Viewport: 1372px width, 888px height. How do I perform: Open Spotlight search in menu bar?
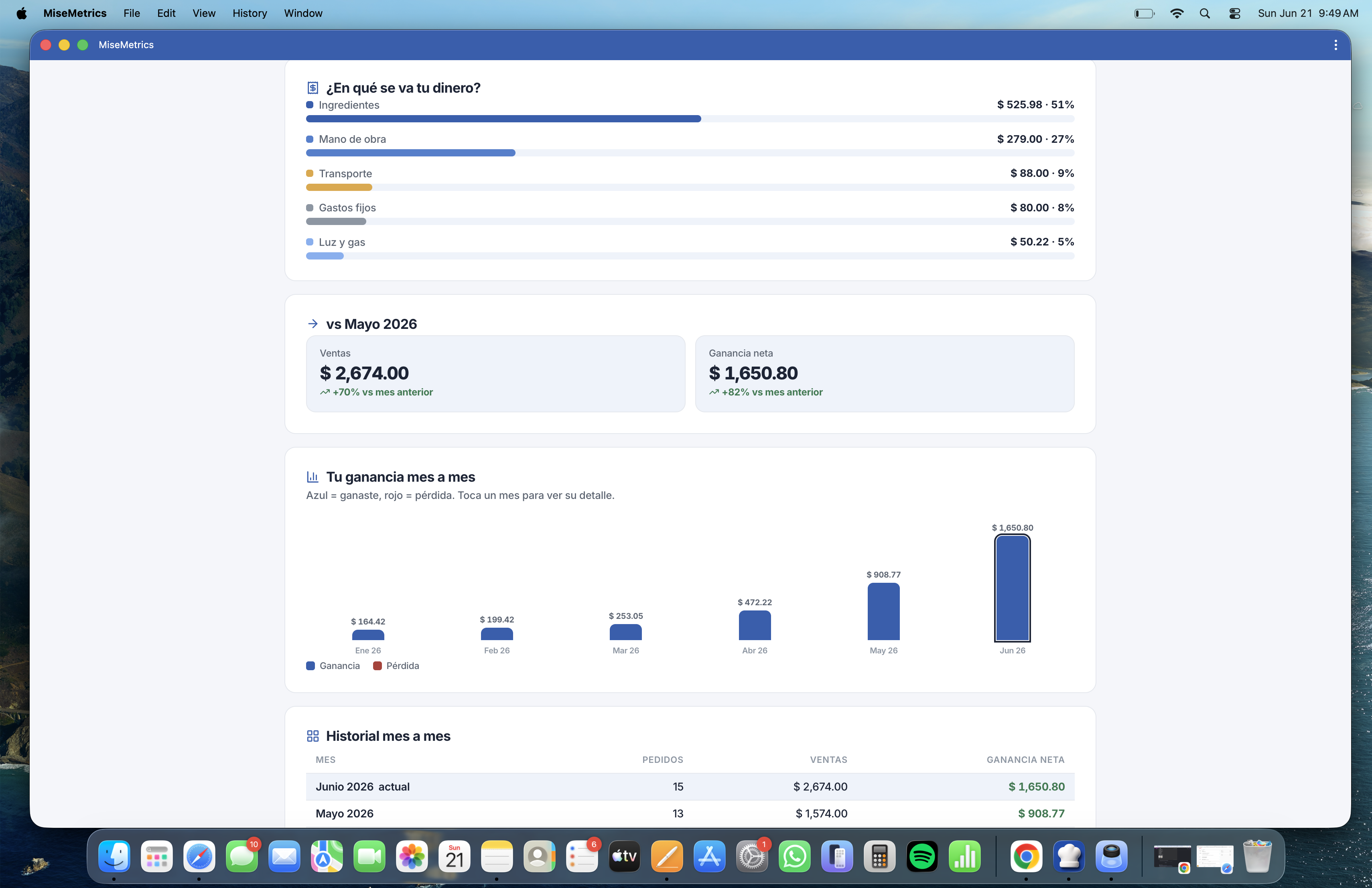point(1204,13)
